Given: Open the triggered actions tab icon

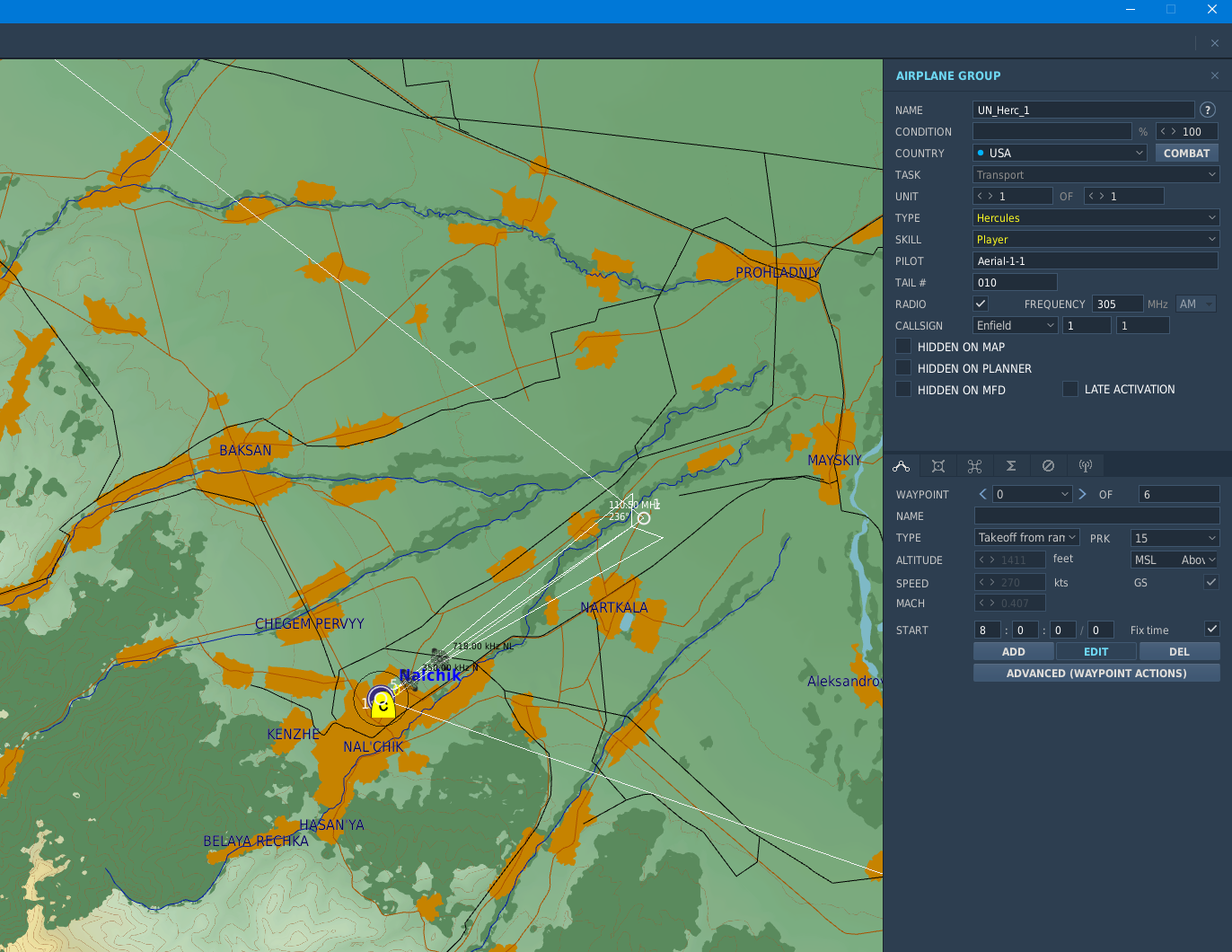Looking at the screenshot, I should pos(975,466).
